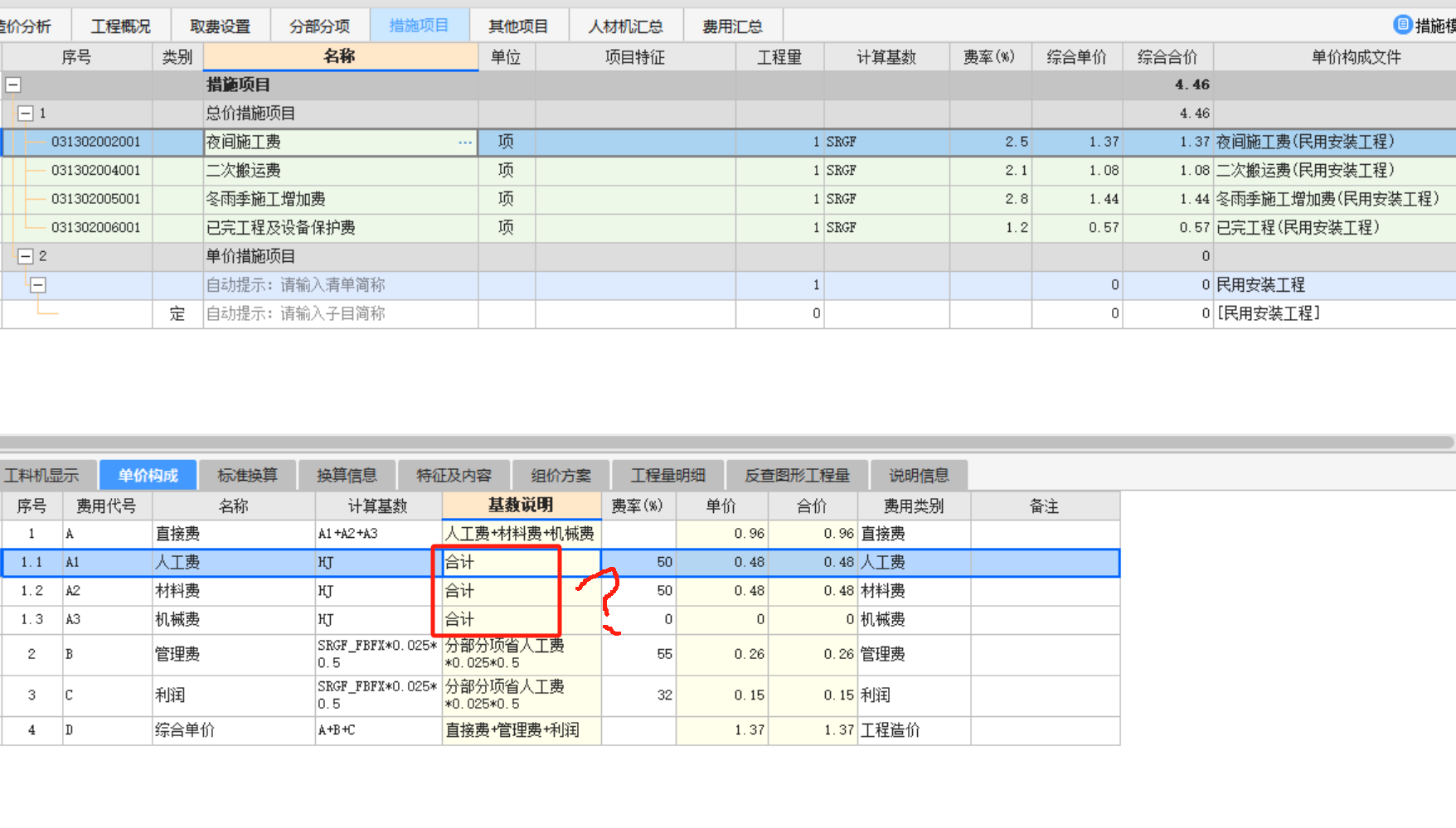Screen dimensions: 1456x828
Task: Click rate 2.1 for 二次搬运费
Action: click(x=991, y=171)
